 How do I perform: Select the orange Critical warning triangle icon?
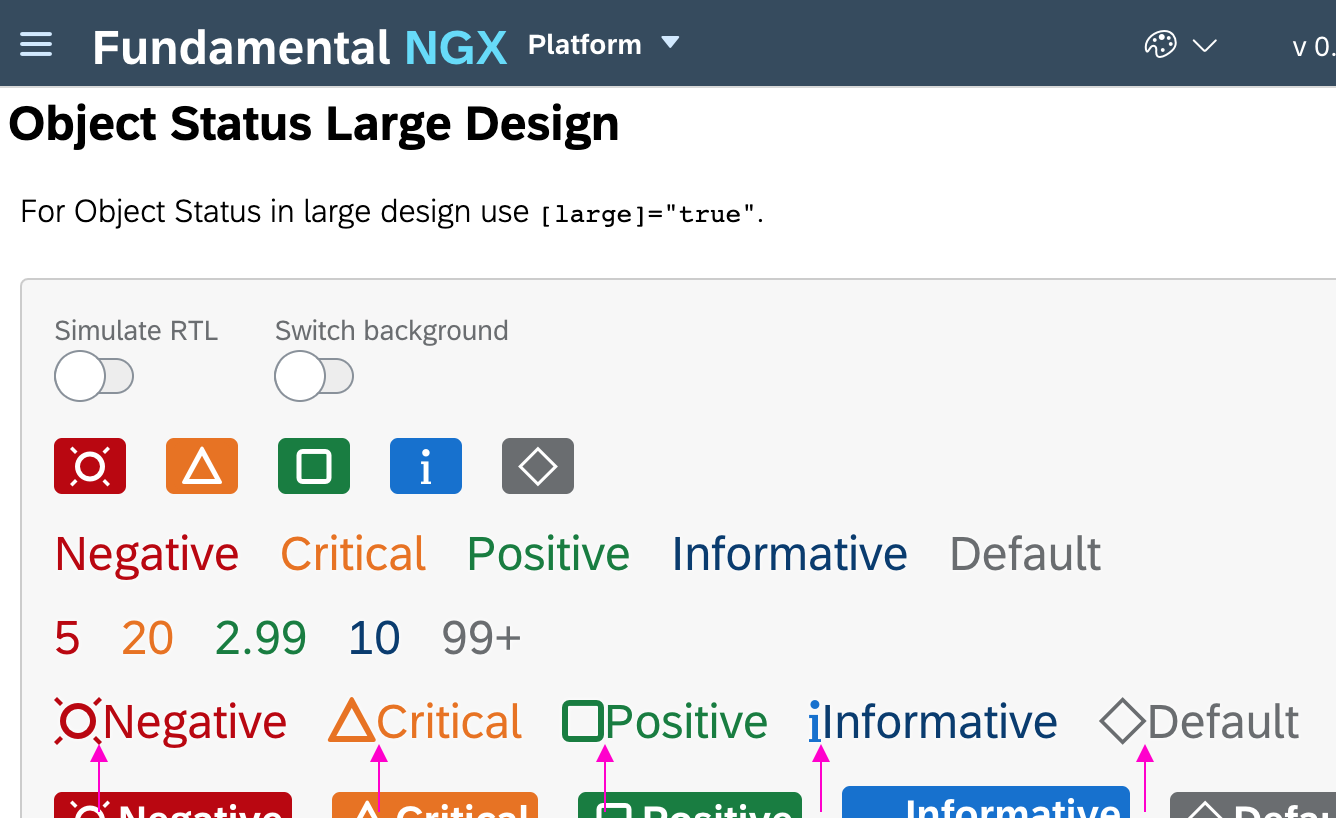pyautogui.click(x=202, y=465)
